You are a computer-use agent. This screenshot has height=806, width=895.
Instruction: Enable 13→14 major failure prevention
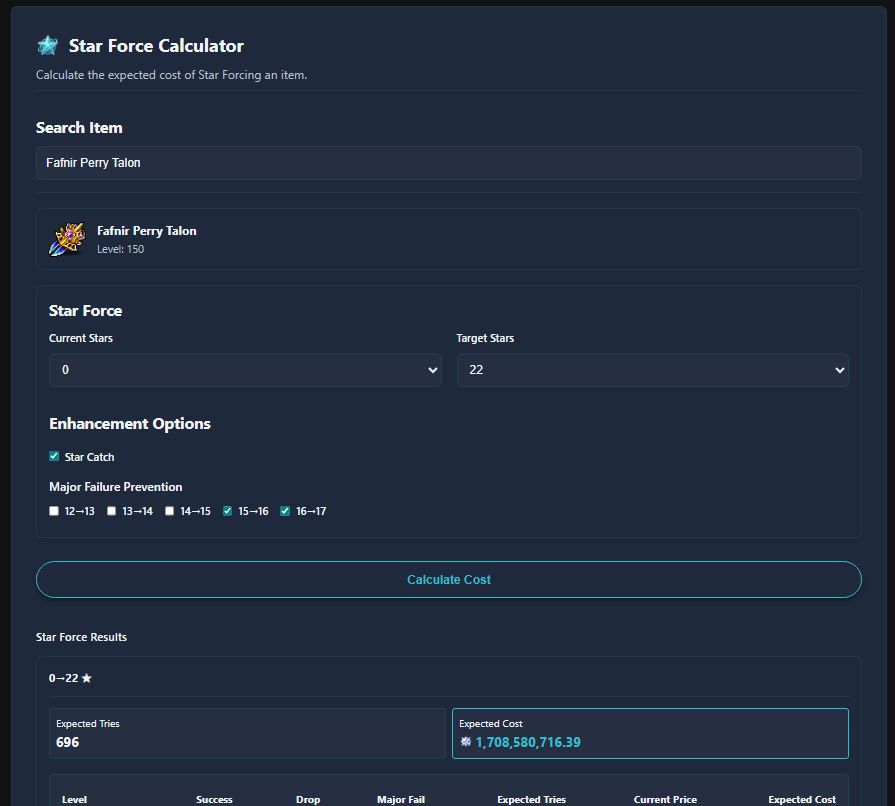click(112, 511)
